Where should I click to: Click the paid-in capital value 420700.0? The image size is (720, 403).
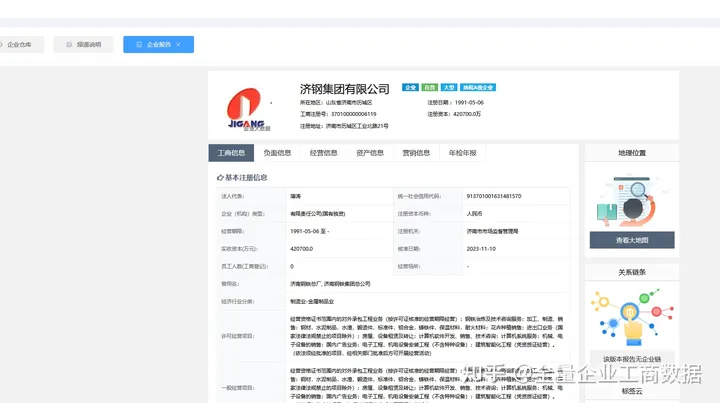point(301,249)
